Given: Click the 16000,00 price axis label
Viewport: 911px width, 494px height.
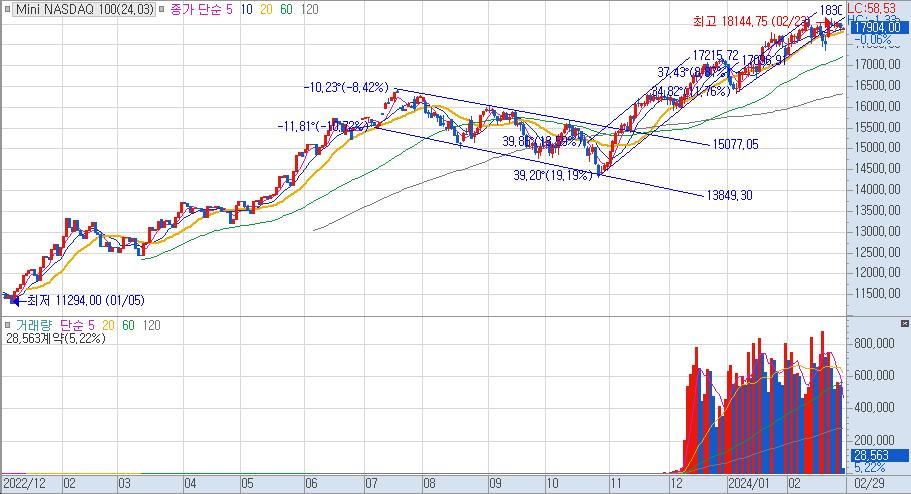Looking at the screenshot, I should click(877, 106).
